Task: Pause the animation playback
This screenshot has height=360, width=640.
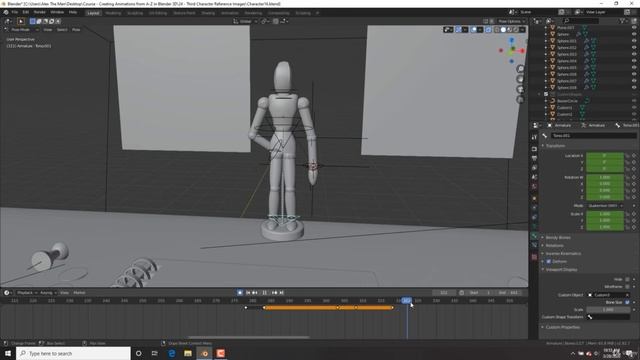Action: tap(264, 293)
